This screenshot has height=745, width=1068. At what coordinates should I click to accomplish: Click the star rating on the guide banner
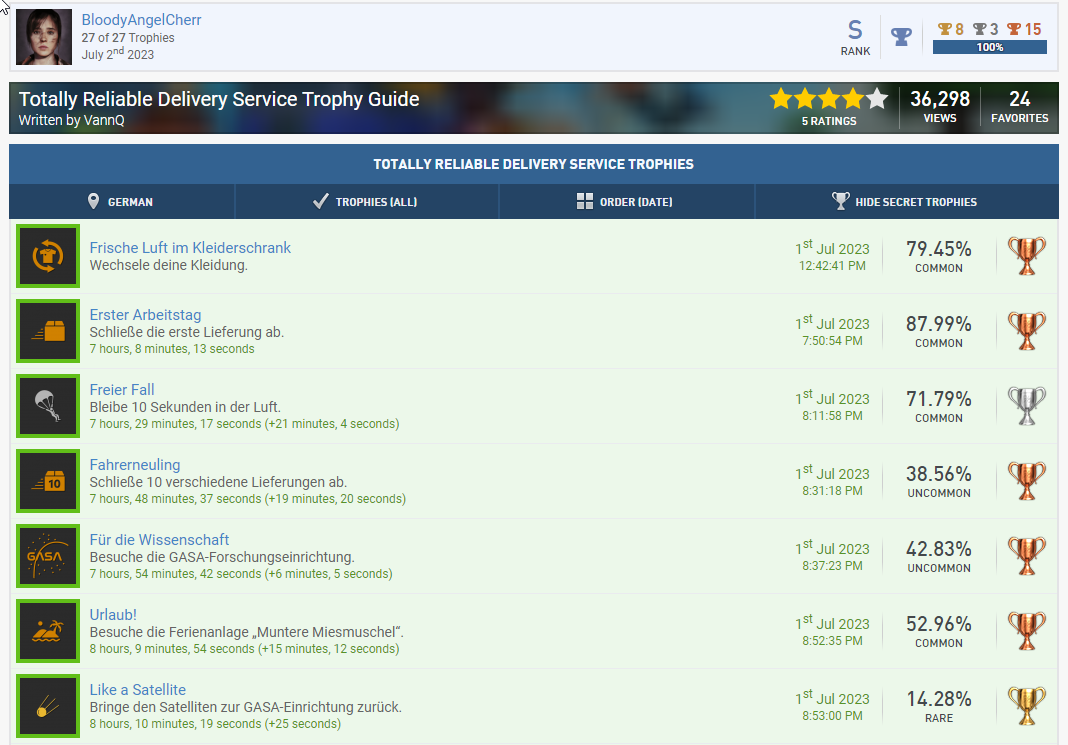828,99
